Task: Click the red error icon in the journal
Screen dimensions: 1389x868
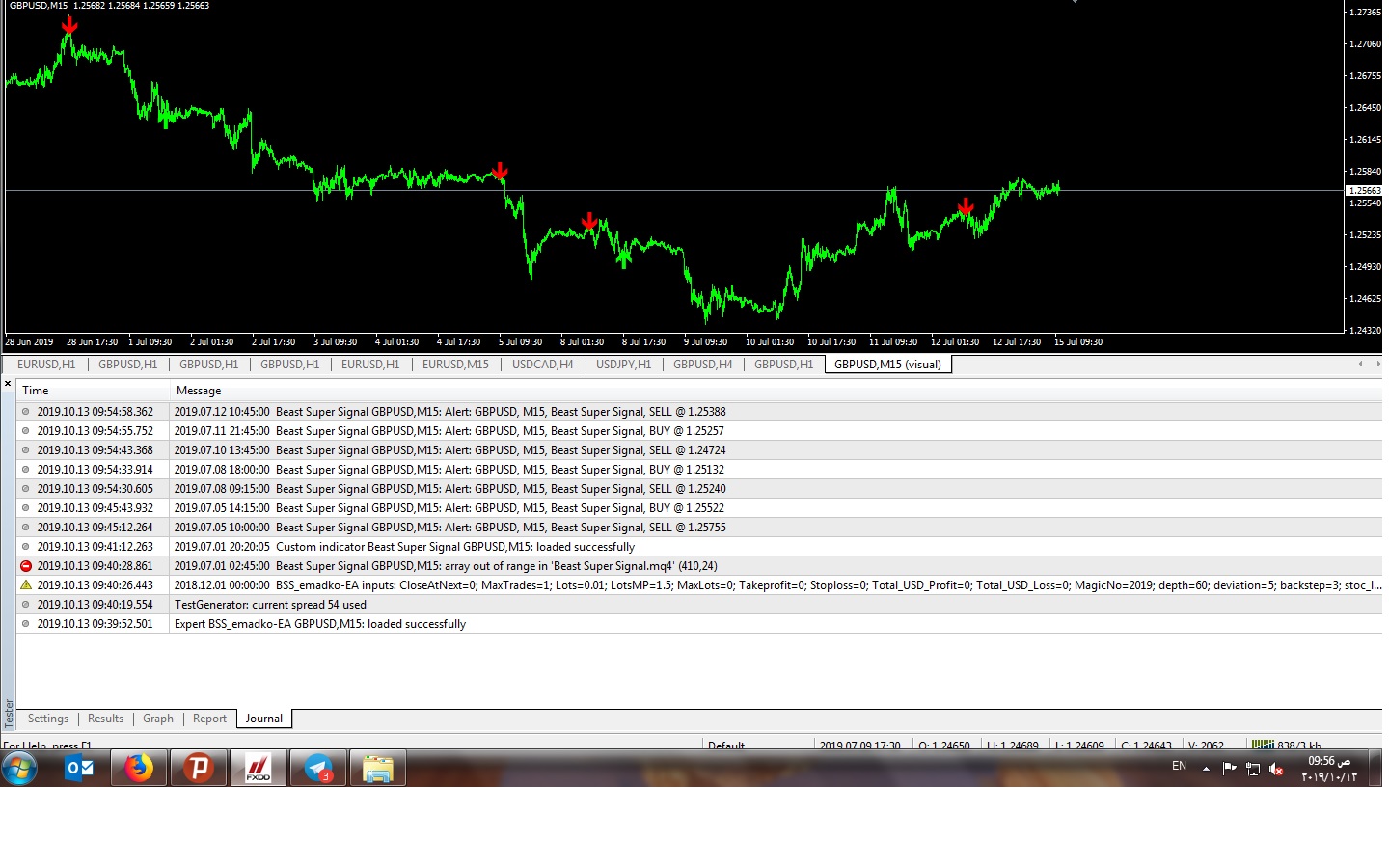Action: pos(26,566)
